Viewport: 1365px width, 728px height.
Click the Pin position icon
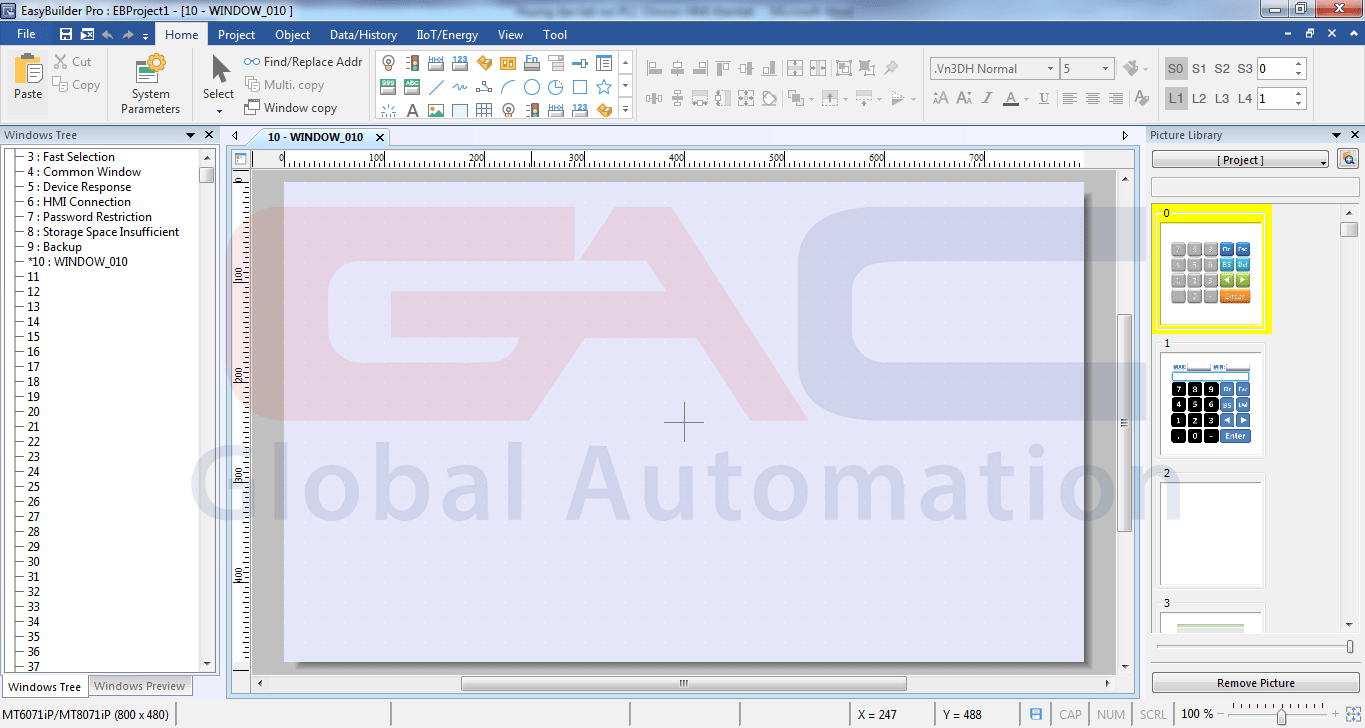(x=891, y=68)
